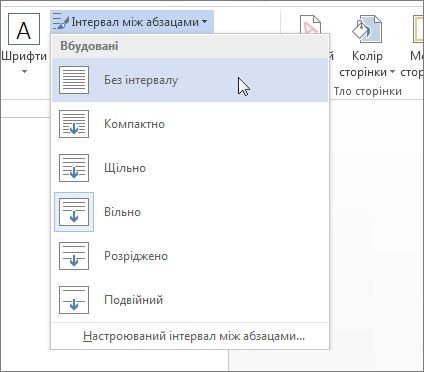Click the Вбудовані section header

click(x=190, y=46)
